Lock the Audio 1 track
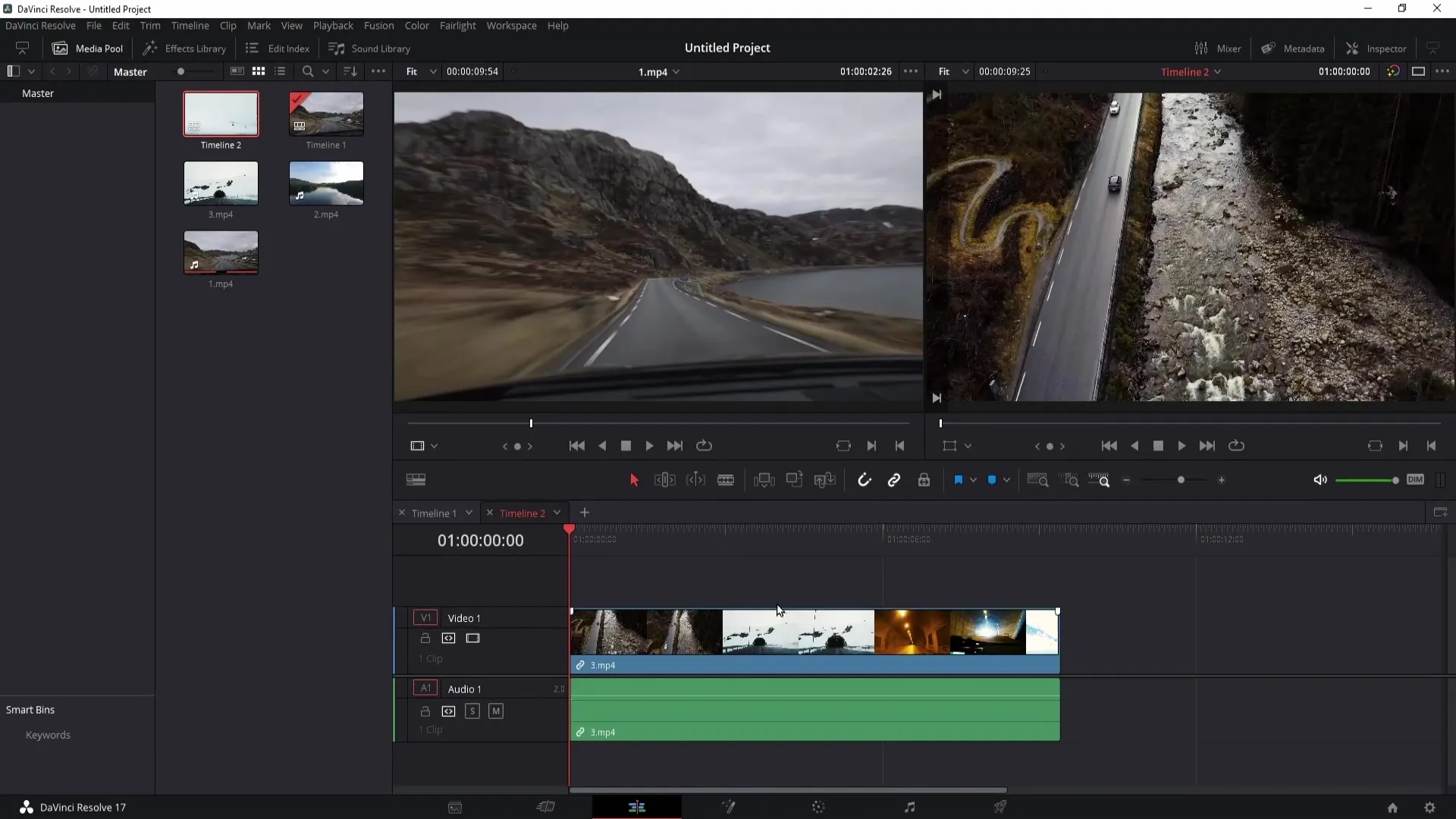The width and height of the screenshot is (1456, 819). 425,711
